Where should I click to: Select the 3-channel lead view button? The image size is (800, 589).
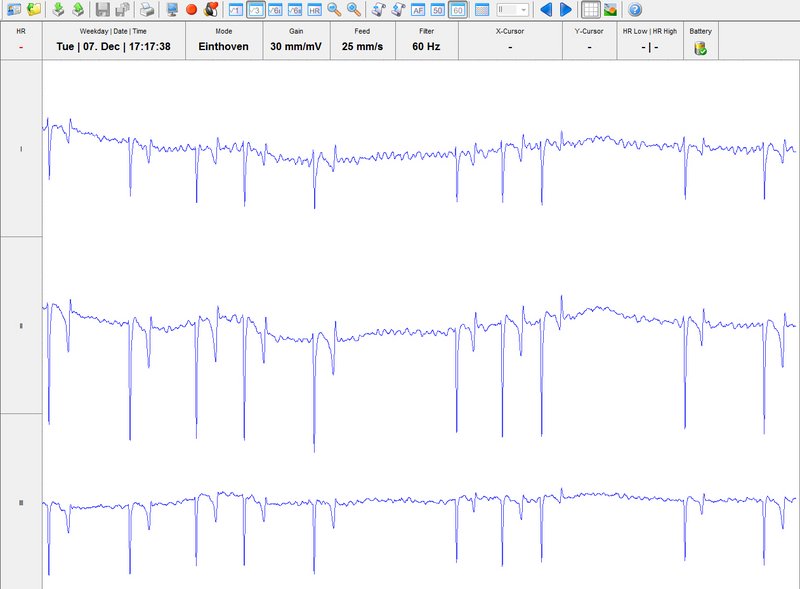pos(255,10)
